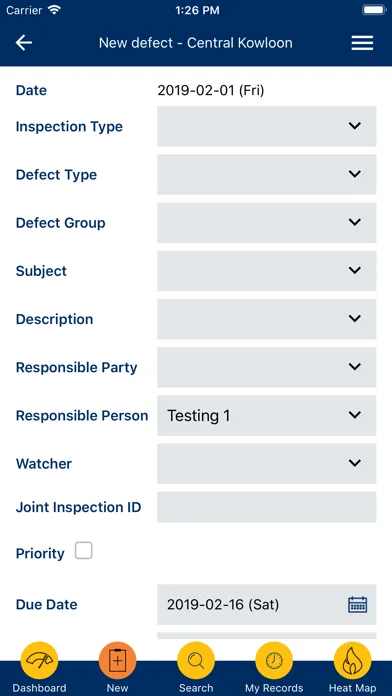Viewport: 392px width, 696px height.
Task: Expand the Description dropdown
Action: point(267,319)
